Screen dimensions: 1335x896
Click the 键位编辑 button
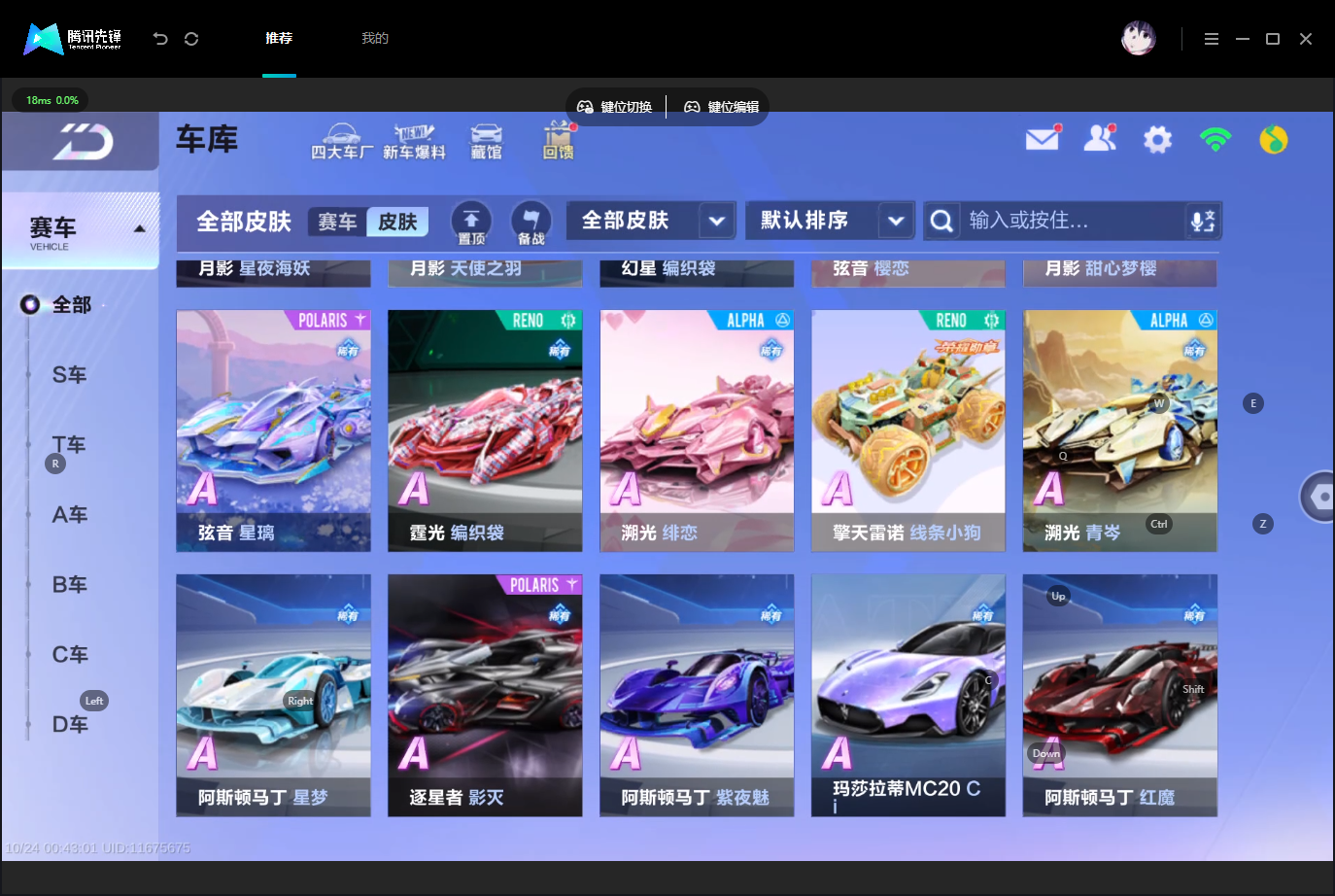coord(722,107)
